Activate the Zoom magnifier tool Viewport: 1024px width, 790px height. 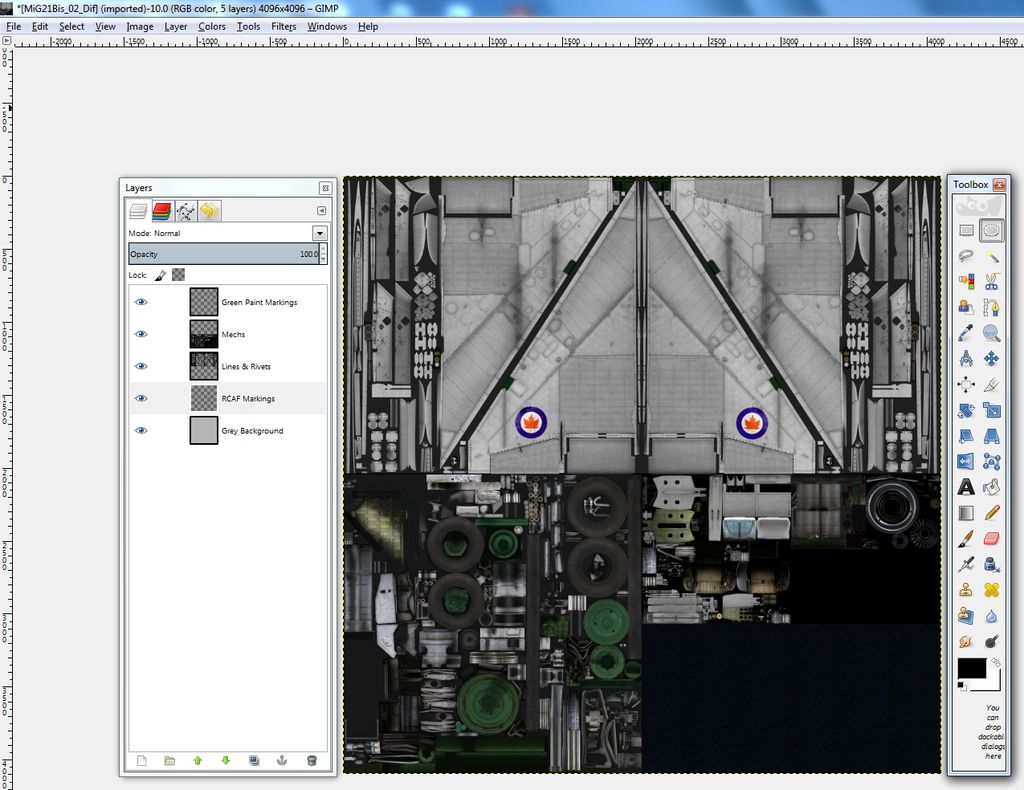(x=992, y=333)
